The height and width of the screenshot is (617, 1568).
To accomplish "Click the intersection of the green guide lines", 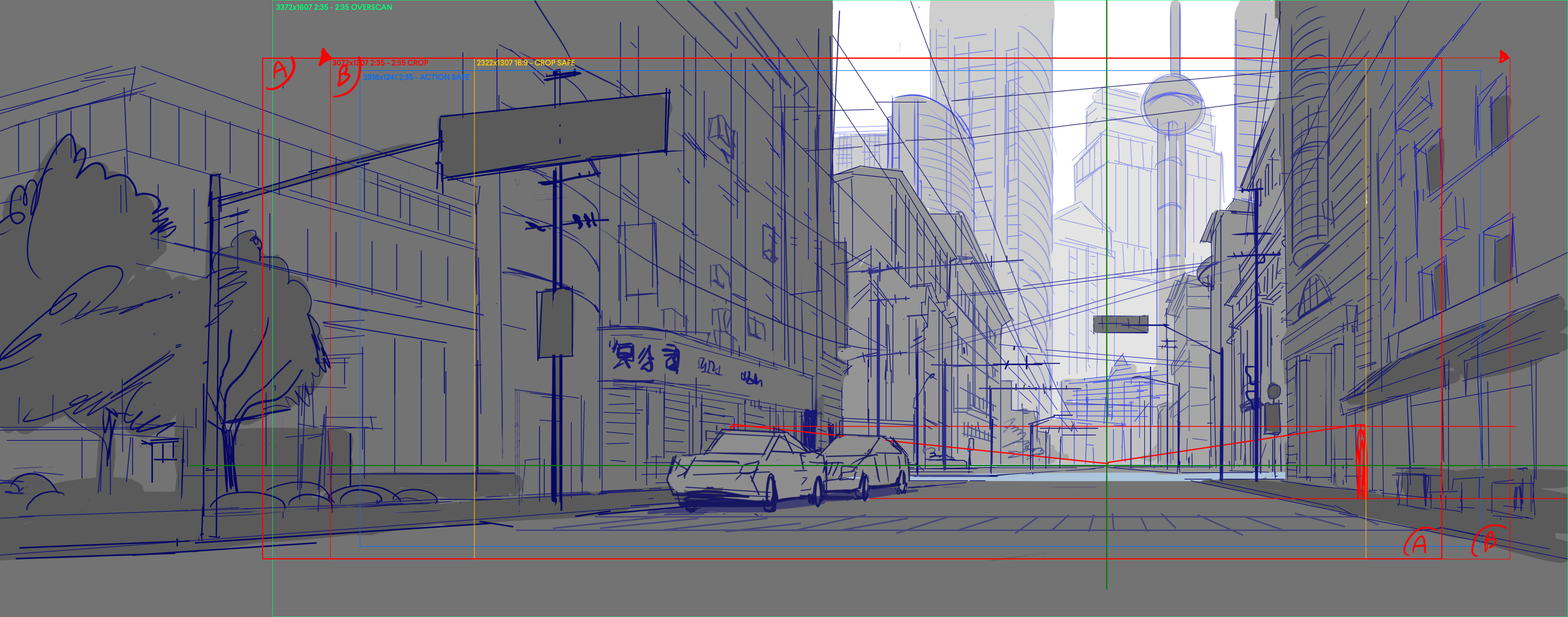I will 1107,466.
